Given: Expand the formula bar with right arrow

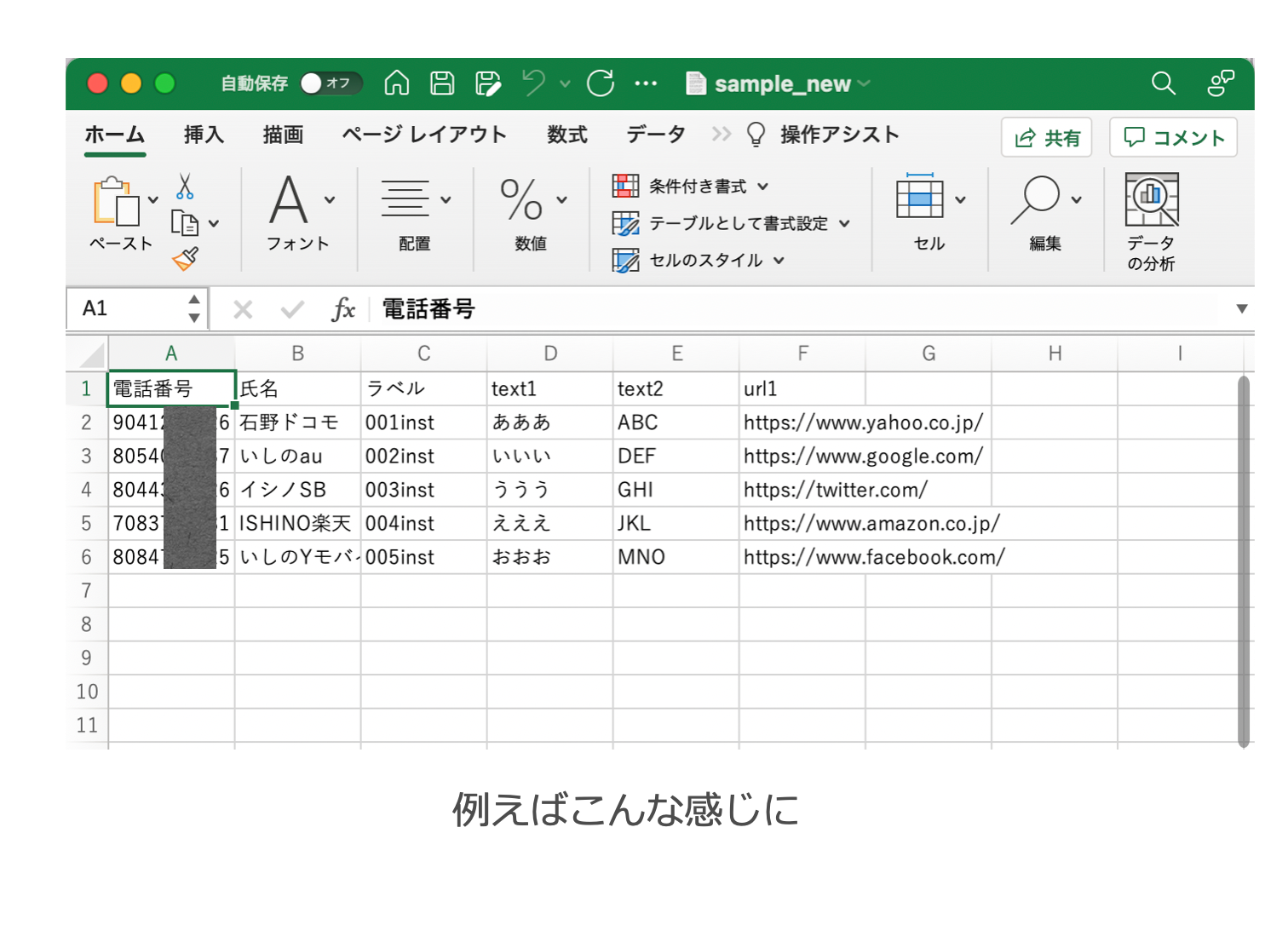Looking at the screenshot, I should (x=1241, y=309).
